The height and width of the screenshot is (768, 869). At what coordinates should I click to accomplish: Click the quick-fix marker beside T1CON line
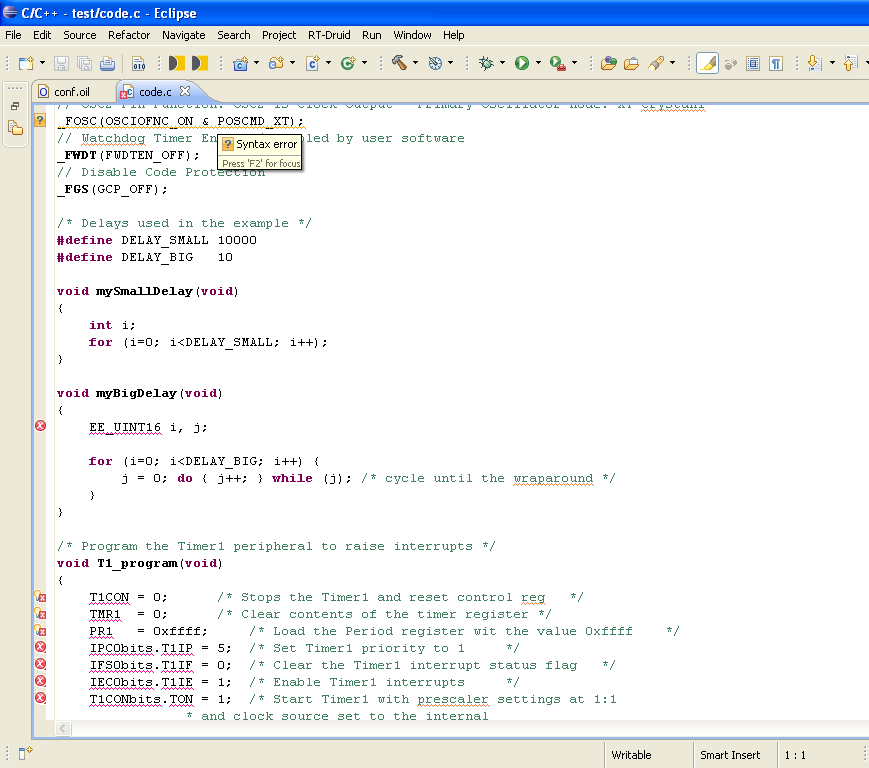pyautogui.click(x=40, y=596)
